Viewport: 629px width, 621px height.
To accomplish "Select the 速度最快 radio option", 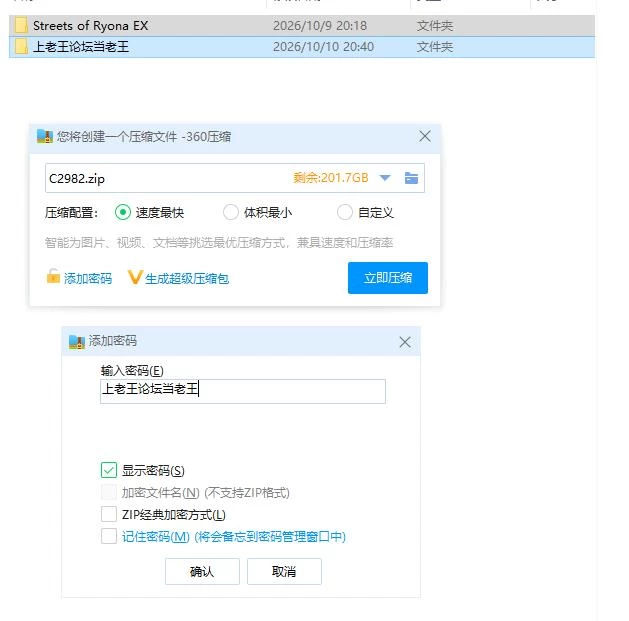I will [123, 212].
